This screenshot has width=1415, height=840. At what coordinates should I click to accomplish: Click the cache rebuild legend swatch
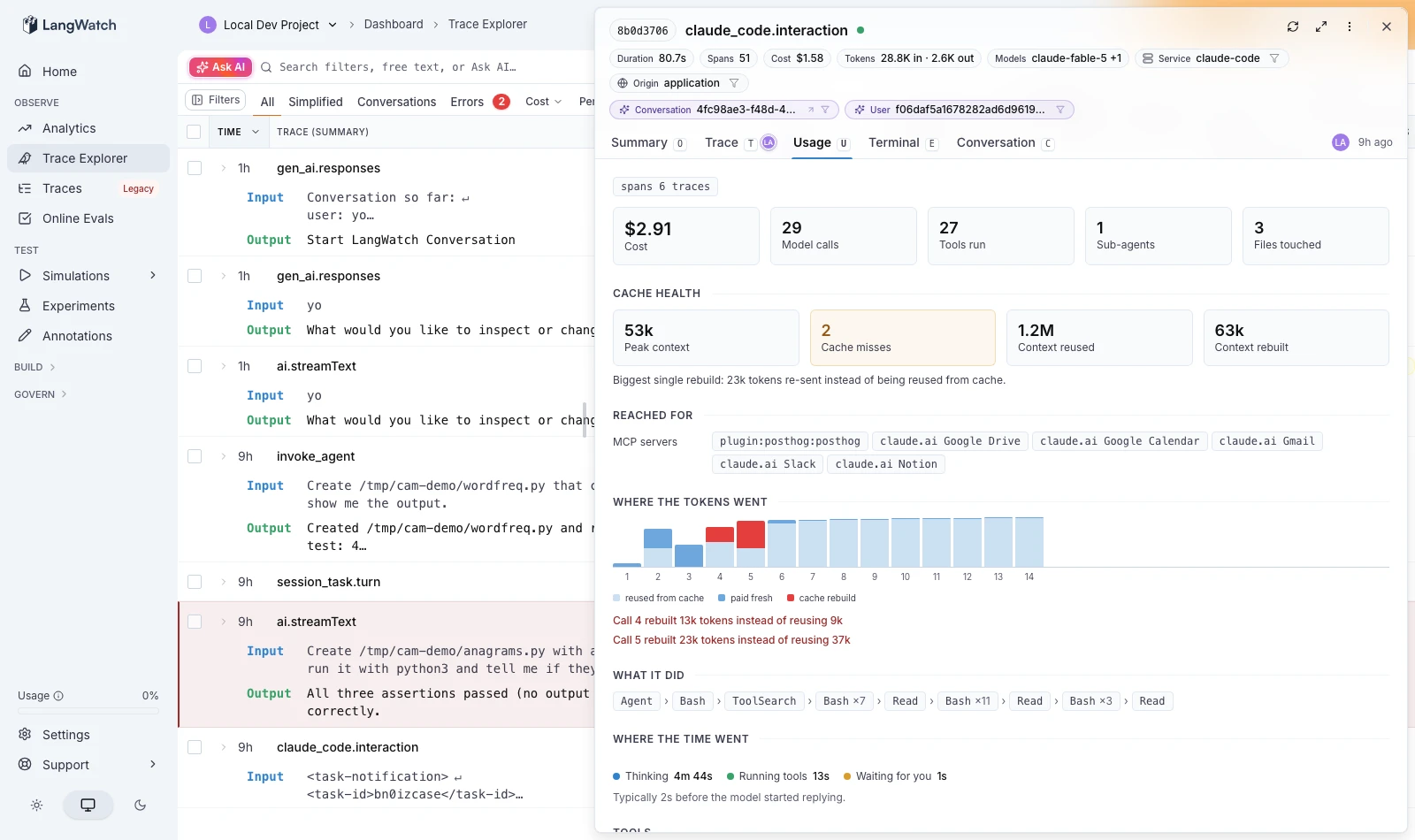[791, 599]
